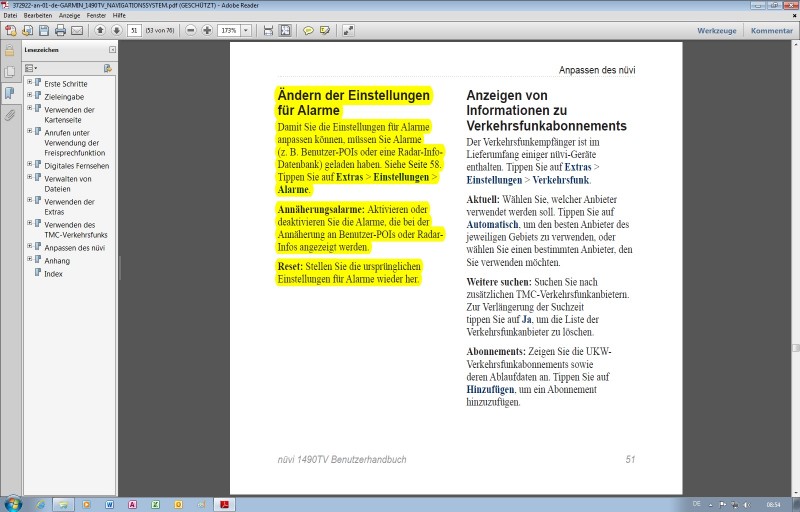Expand the 'Anhang' bookmark node
This screenshot has width=800, height=512.
[x=29, y=259]
